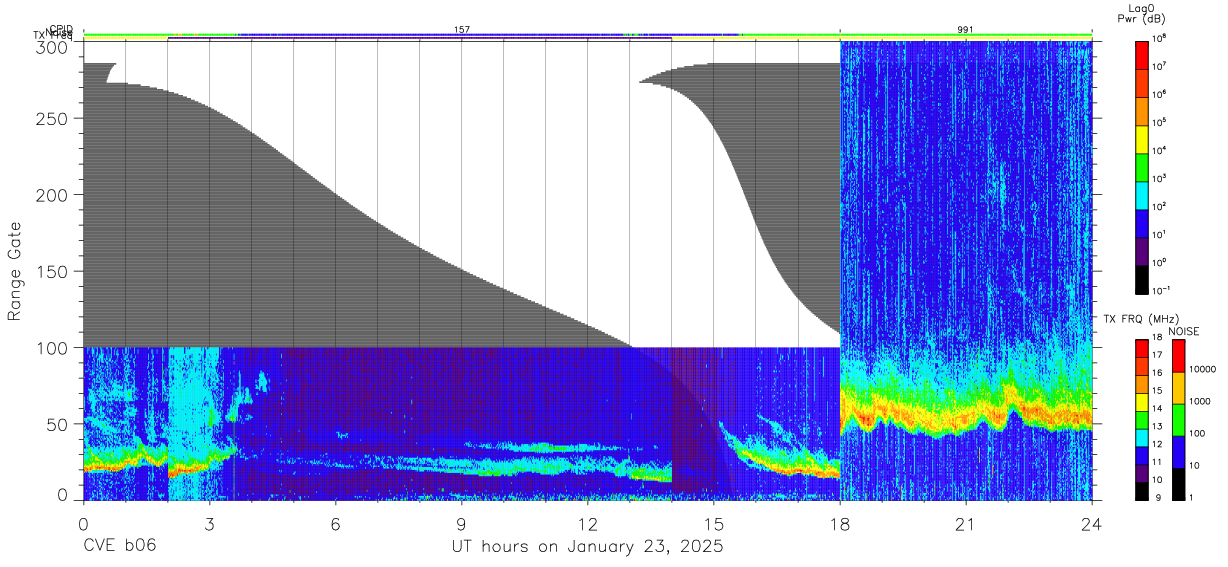The height and width of the screenshot is (567, 1228).
Task: Select the green segment of NOISE colorbar
Action: [x=1178, y=420]
